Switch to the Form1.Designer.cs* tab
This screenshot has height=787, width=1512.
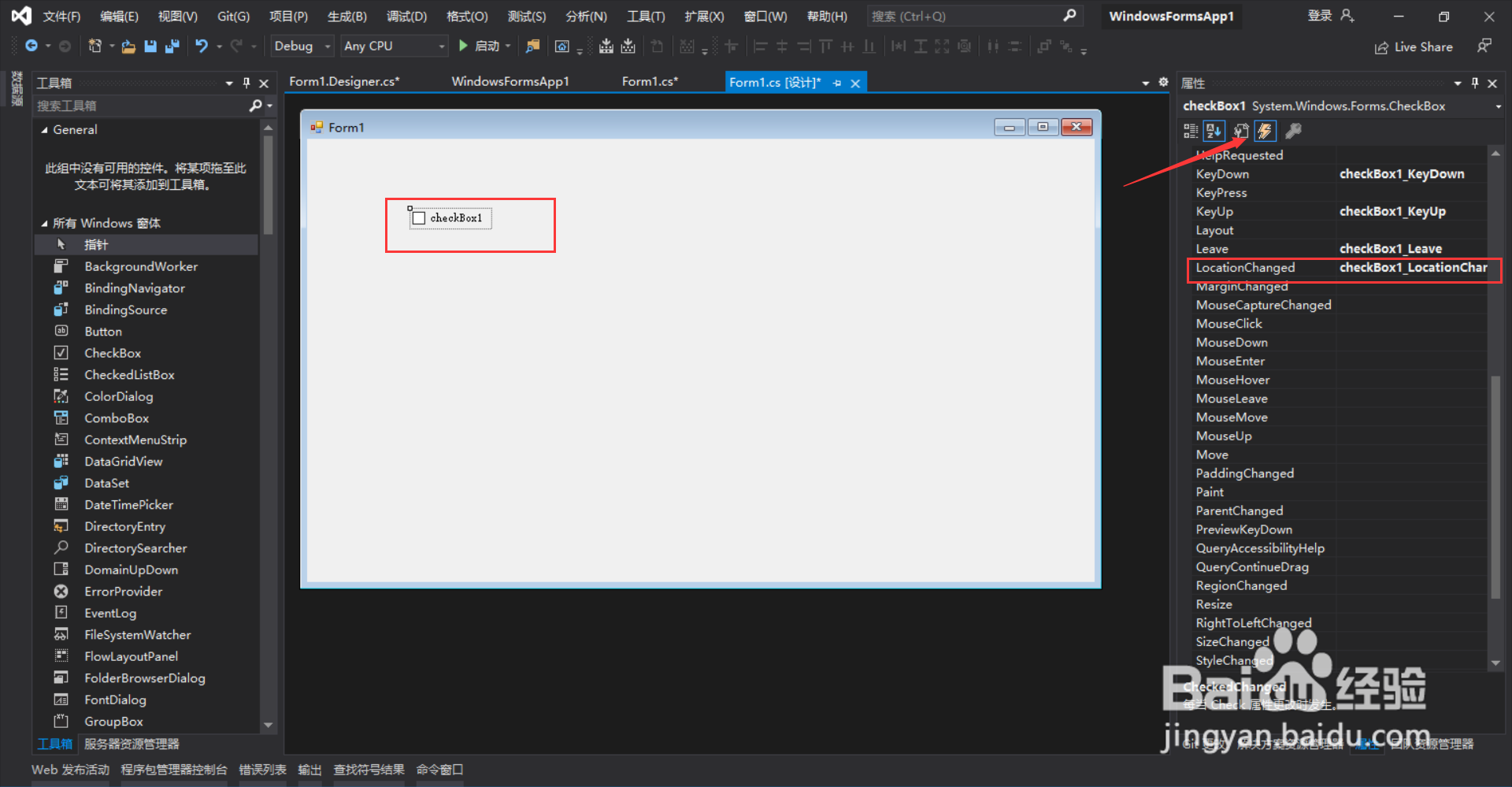coord(344,81)
